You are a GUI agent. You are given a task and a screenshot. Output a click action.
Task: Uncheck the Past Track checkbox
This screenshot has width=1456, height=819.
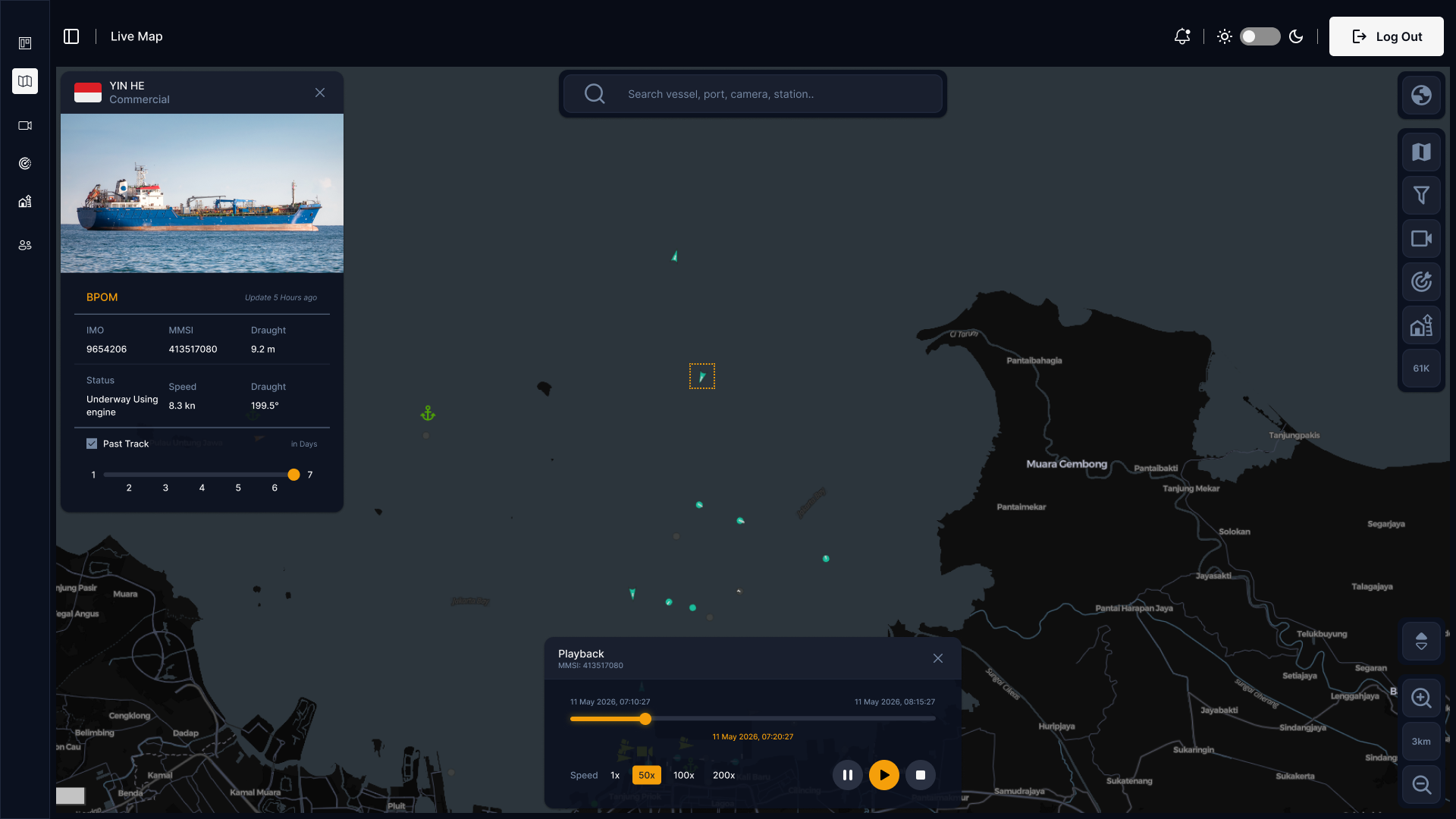92,444
